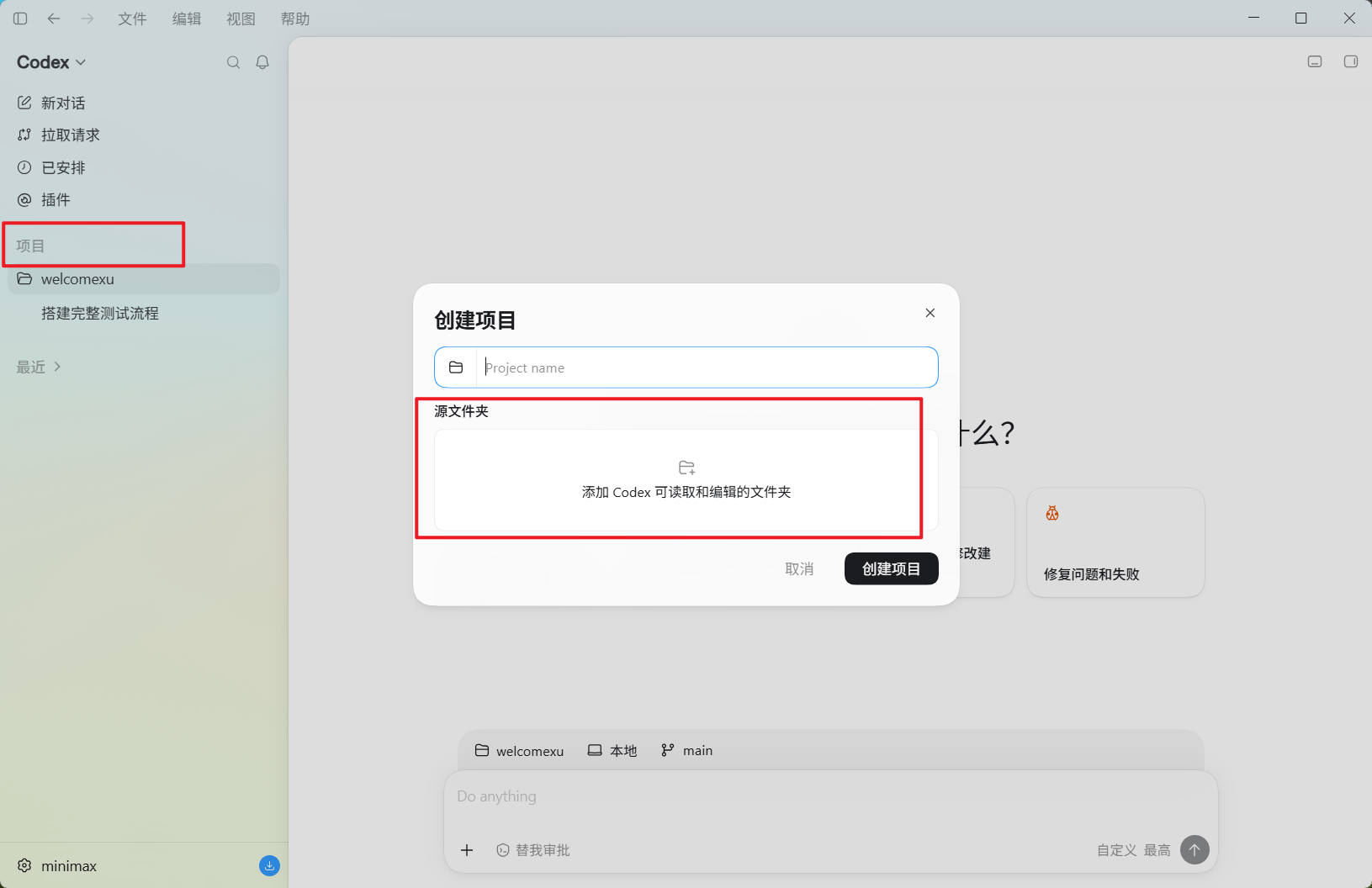Click the send arrow button
This screenshot has height=888, width=1372.
(x=1195, y=850)
